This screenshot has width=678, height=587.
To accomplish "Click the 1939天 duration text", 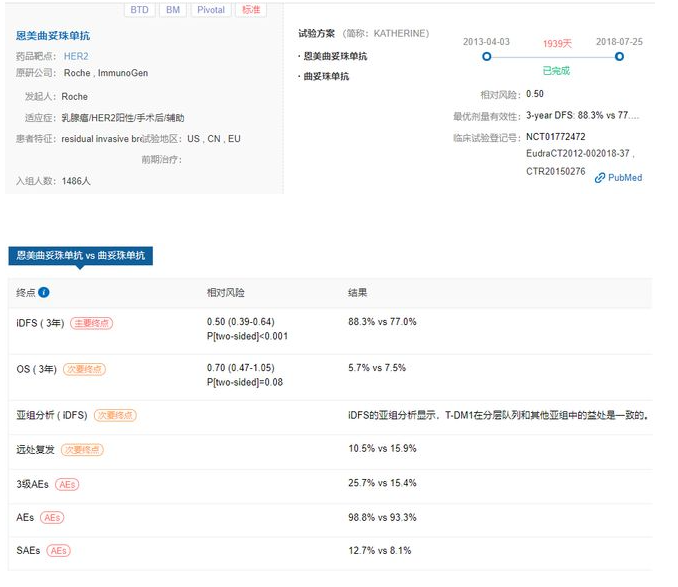I will [557, 44].
